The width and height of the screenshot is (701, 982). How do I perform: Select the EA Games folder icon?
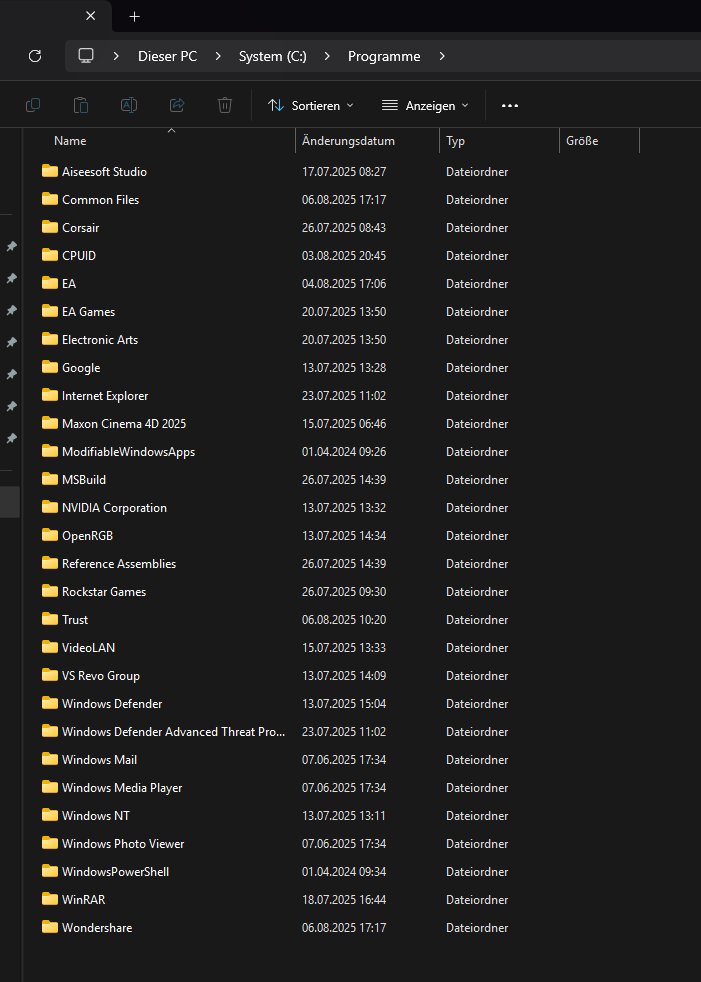(x=50, y=311)
